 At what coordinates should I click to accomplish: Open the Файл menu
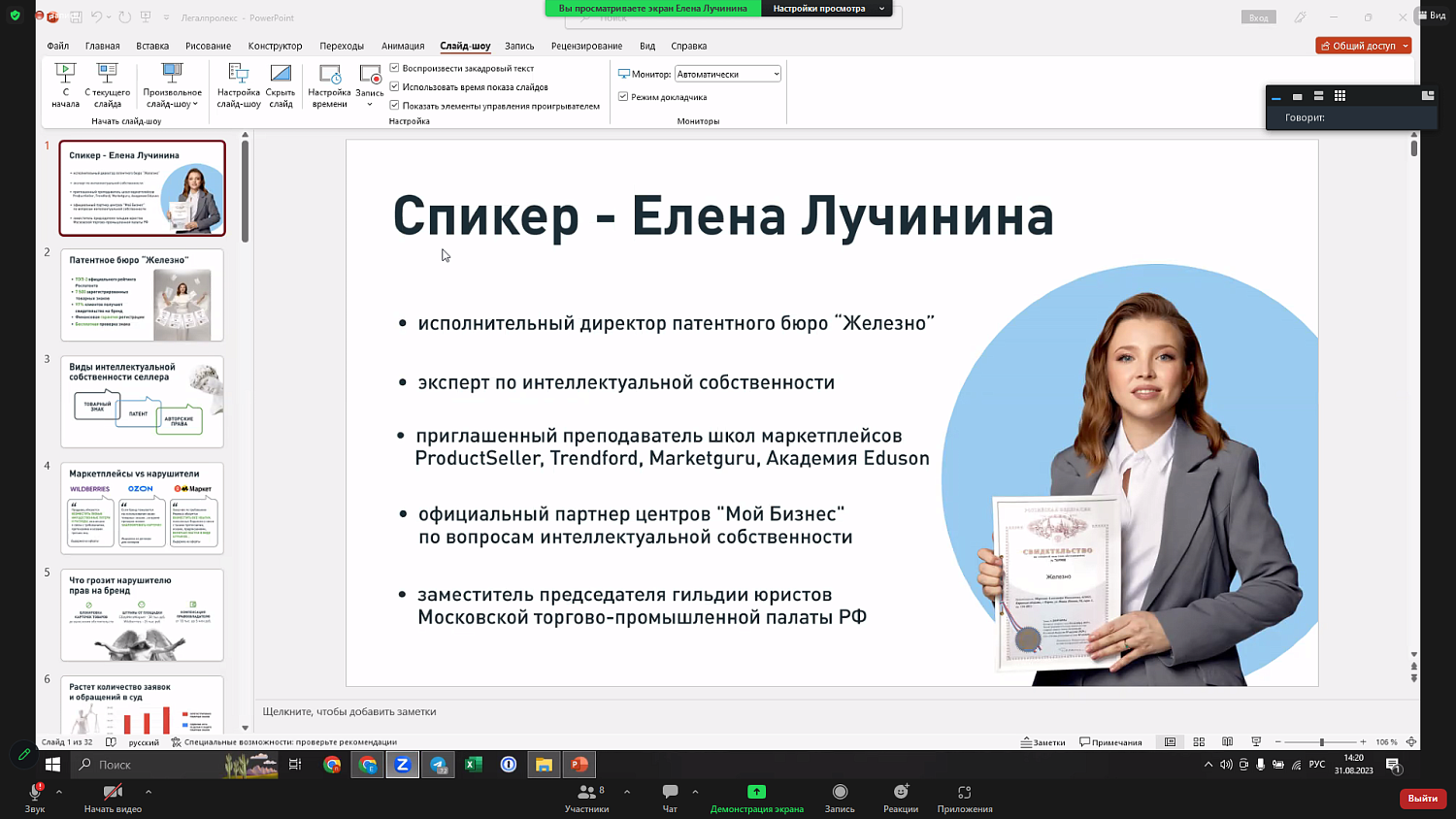[x=58, y=46]
